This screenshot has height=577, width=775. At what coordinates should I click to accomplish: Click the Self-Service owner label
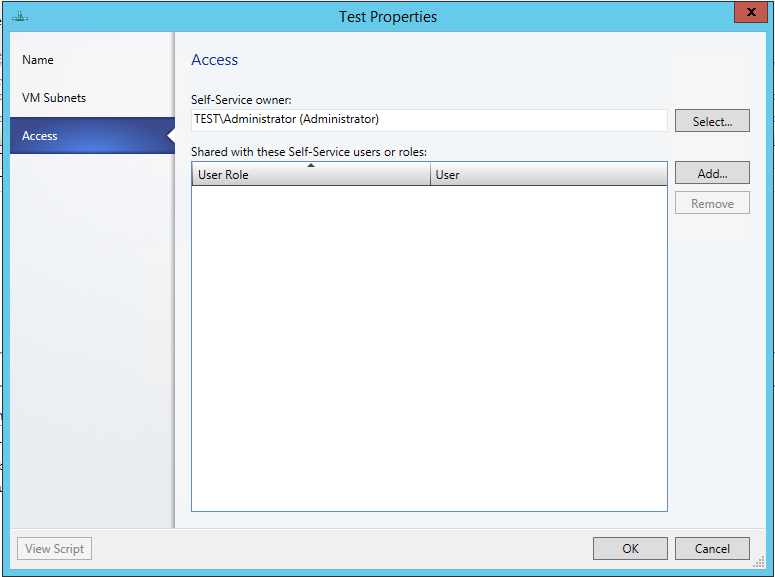pyautogui.click(x=241, y=100)
